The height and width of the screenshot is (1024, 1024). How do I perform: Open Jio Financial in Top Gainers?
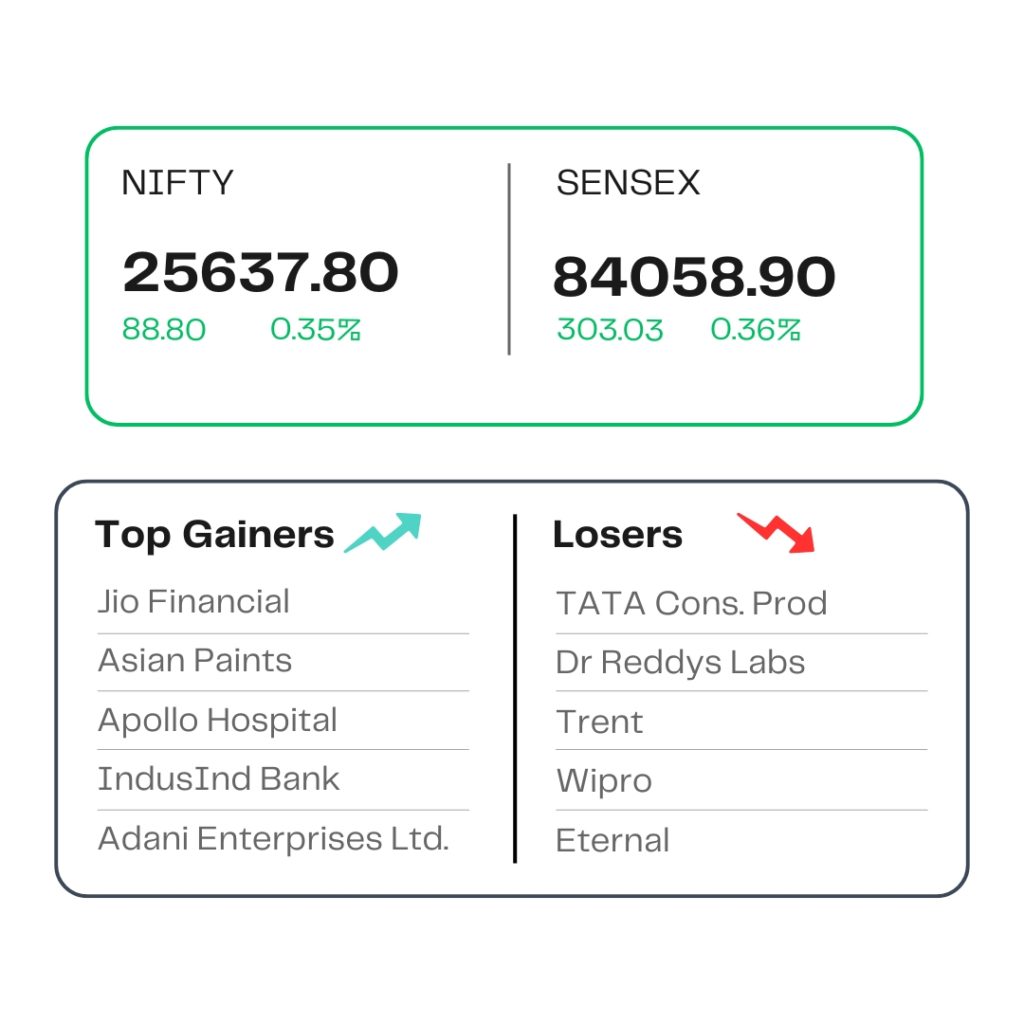pyautogui.click(x=193, y=601)
